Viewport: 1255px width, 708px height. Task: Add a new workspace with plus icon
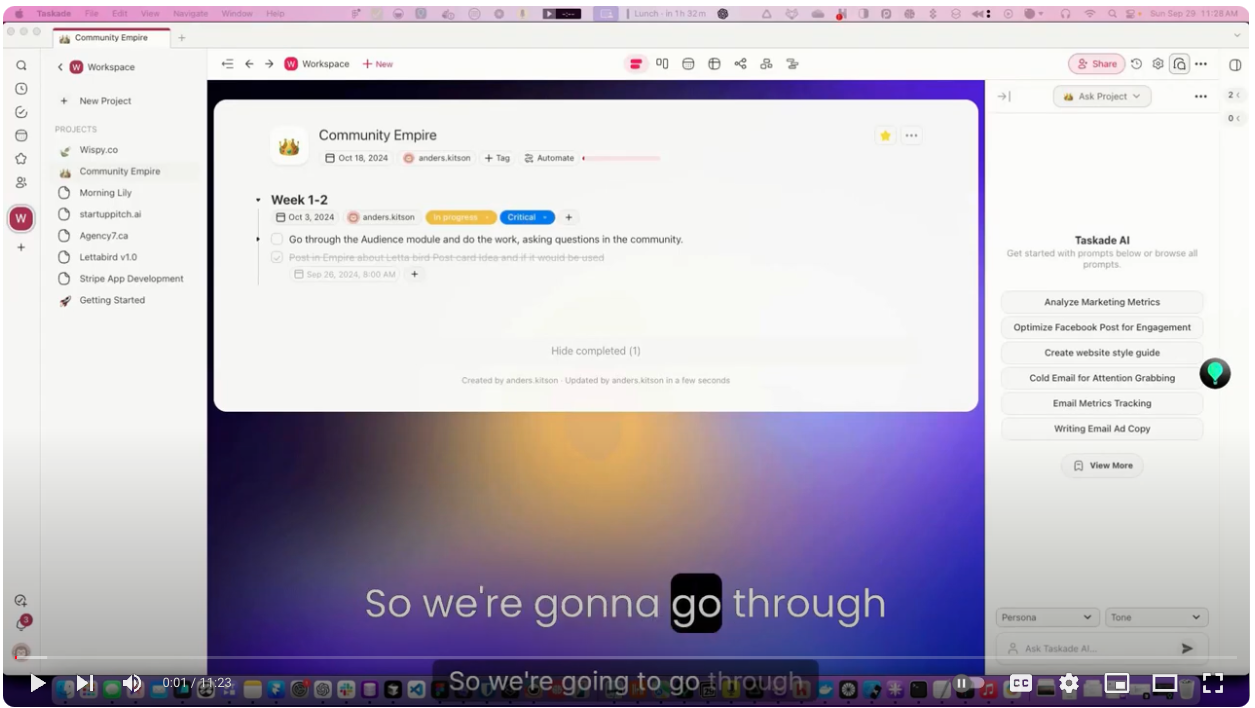tap(21, 247)
